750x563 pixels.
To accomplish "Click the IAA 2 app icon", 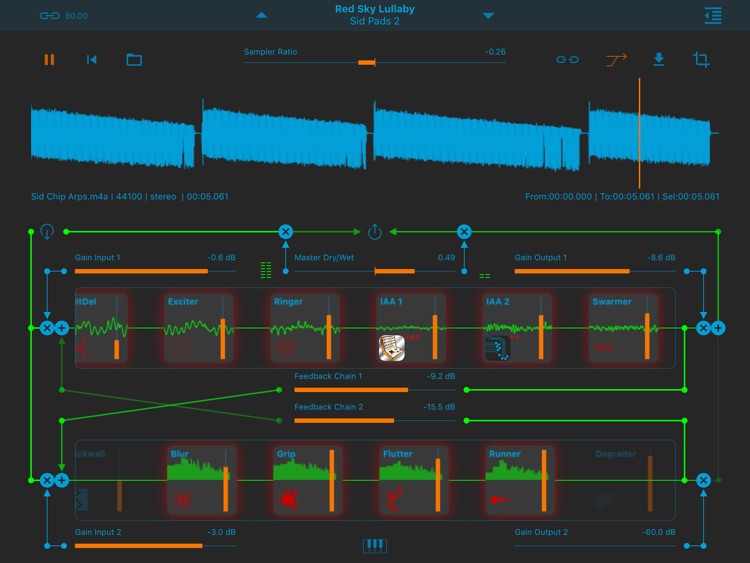I will tap(498, 348).
